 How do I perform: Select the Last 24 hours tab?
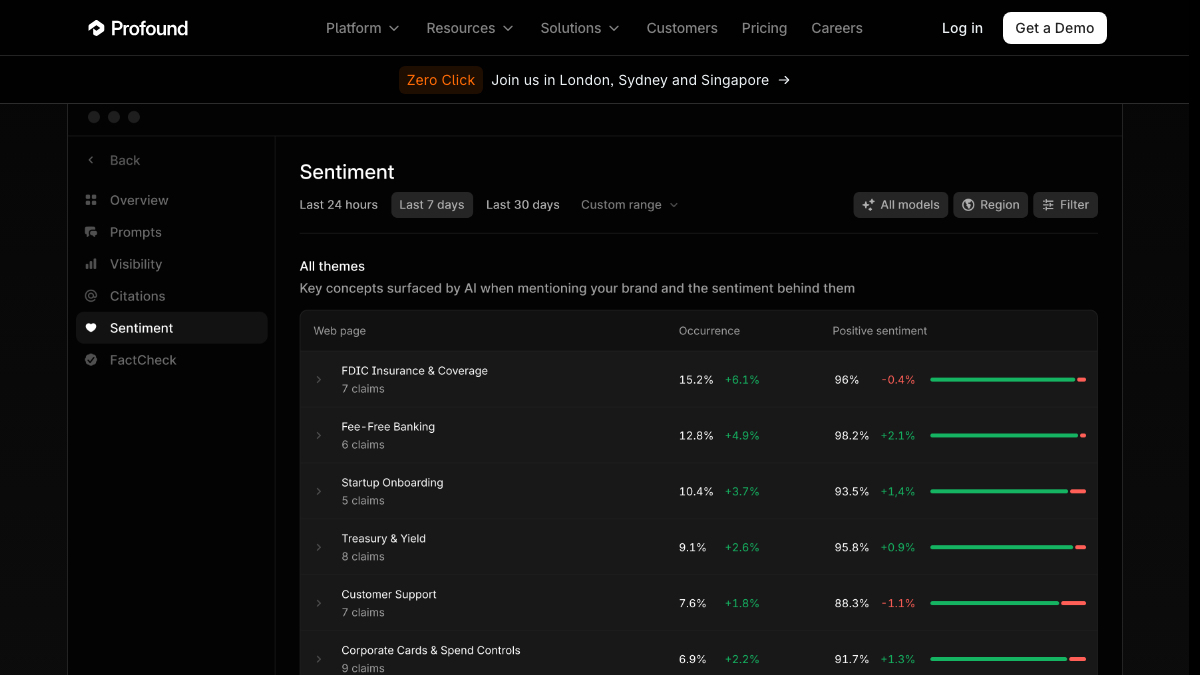click(339, 205)
